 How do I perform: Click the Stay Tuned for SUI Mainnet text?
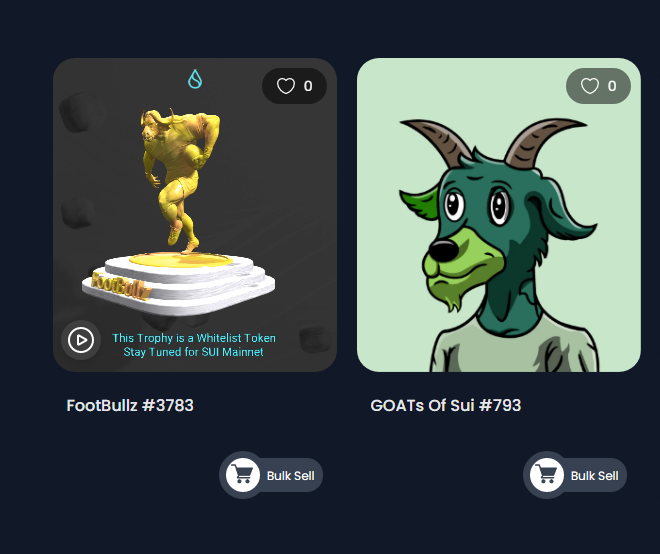coord(194,352)
